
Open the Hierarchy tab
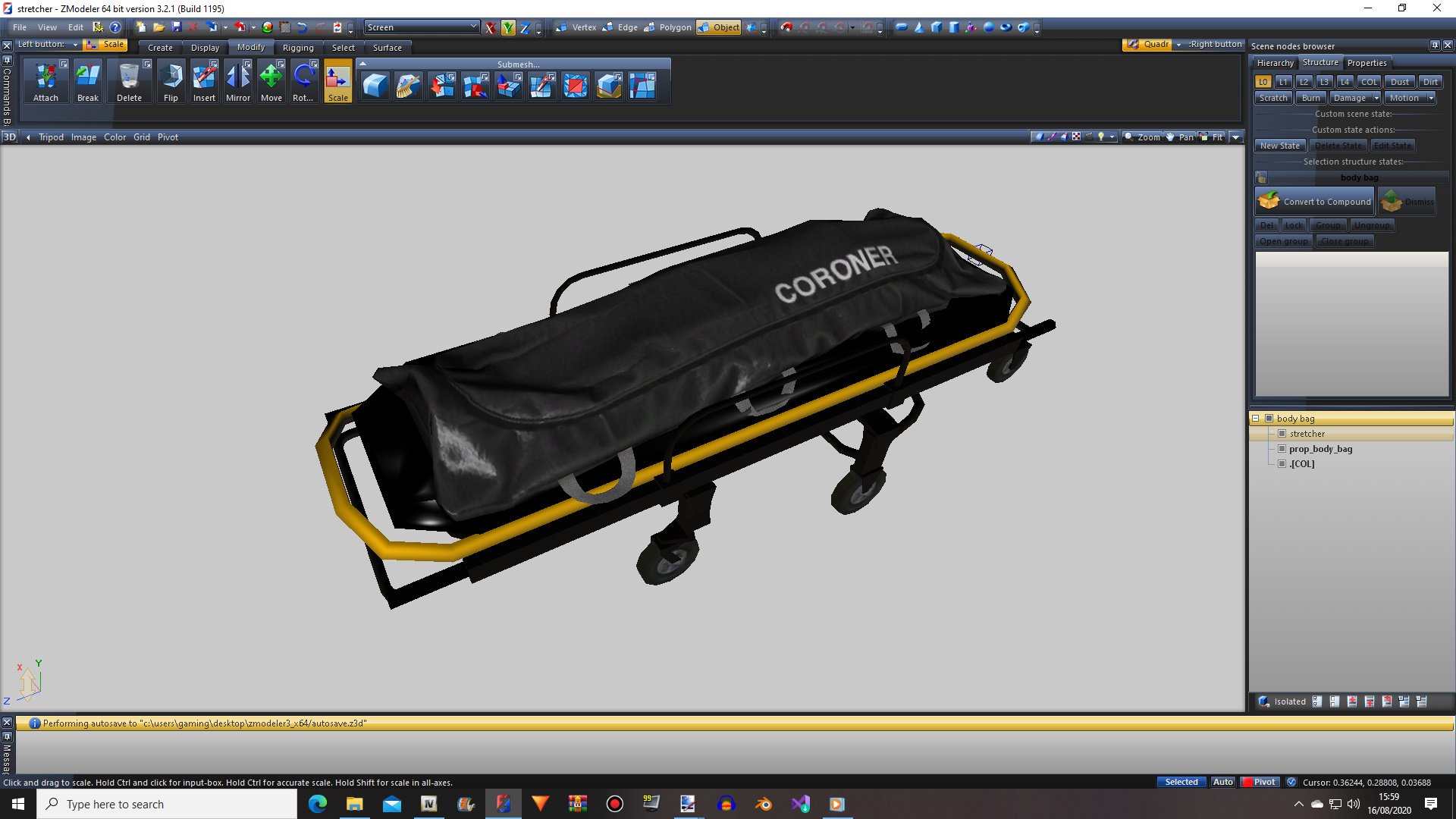[1275, 63]
